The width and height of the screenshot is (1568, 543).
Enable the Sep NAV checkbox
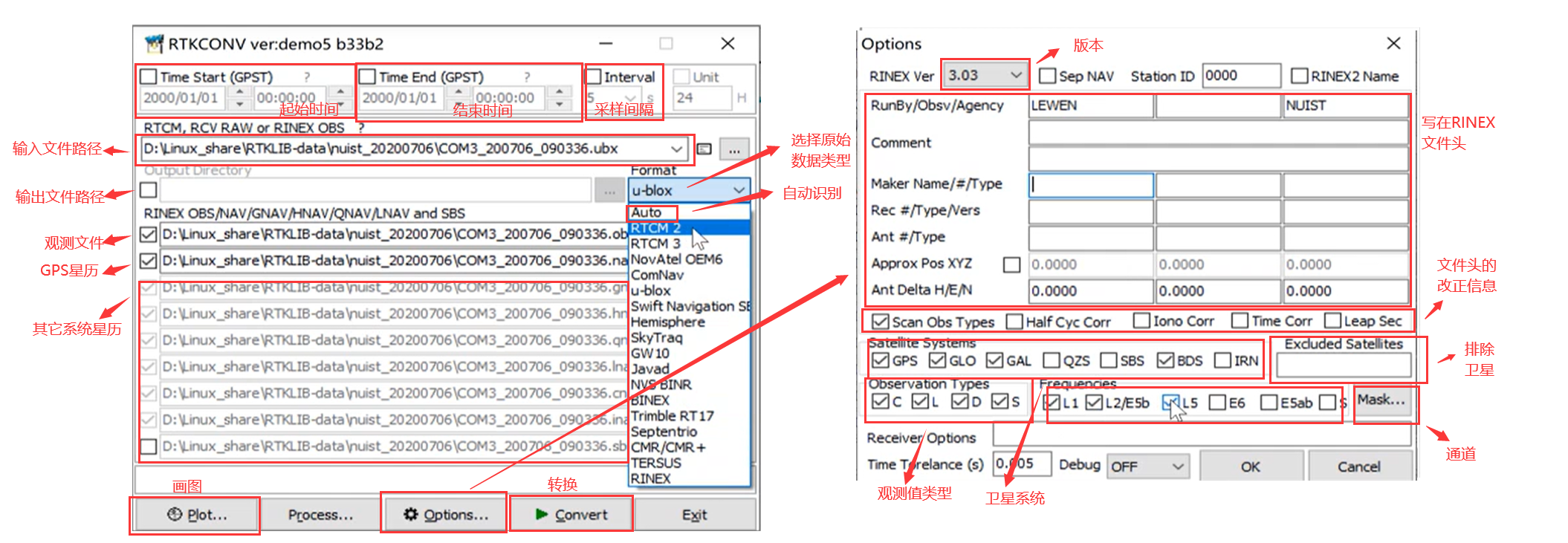(1047, 76)
